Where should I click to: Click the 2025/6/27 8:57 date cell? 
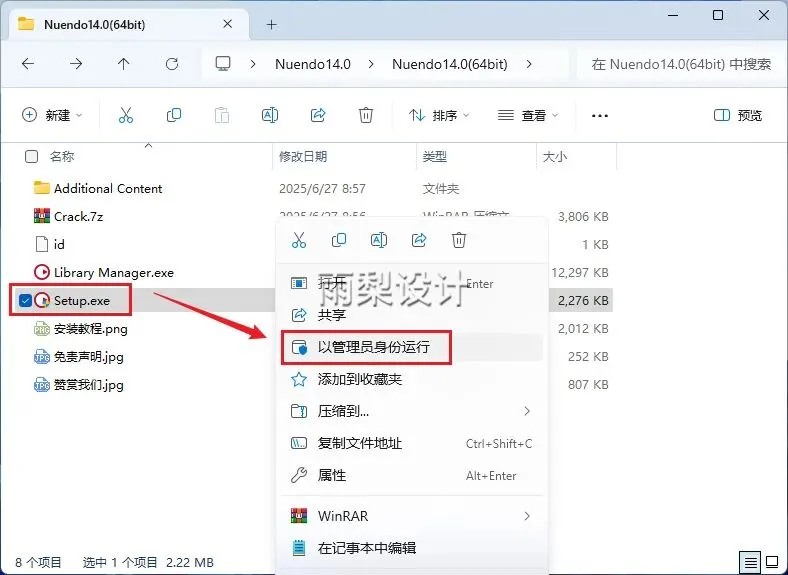(x=322, y=188)
